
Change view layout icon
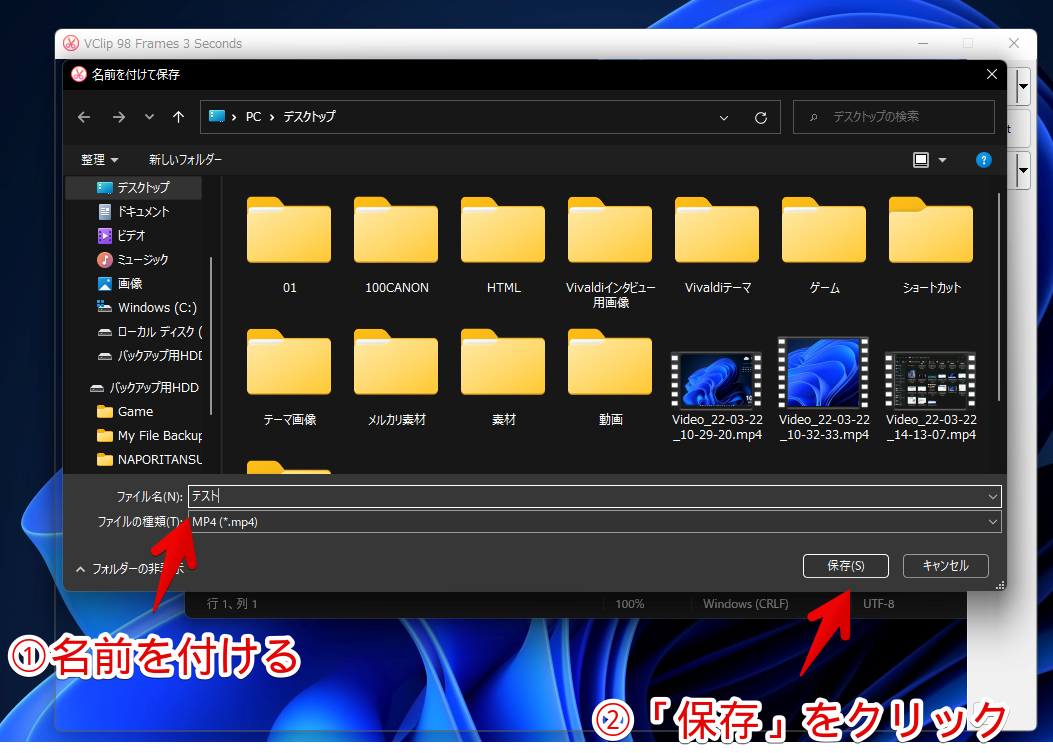click(x=921, y=160)
